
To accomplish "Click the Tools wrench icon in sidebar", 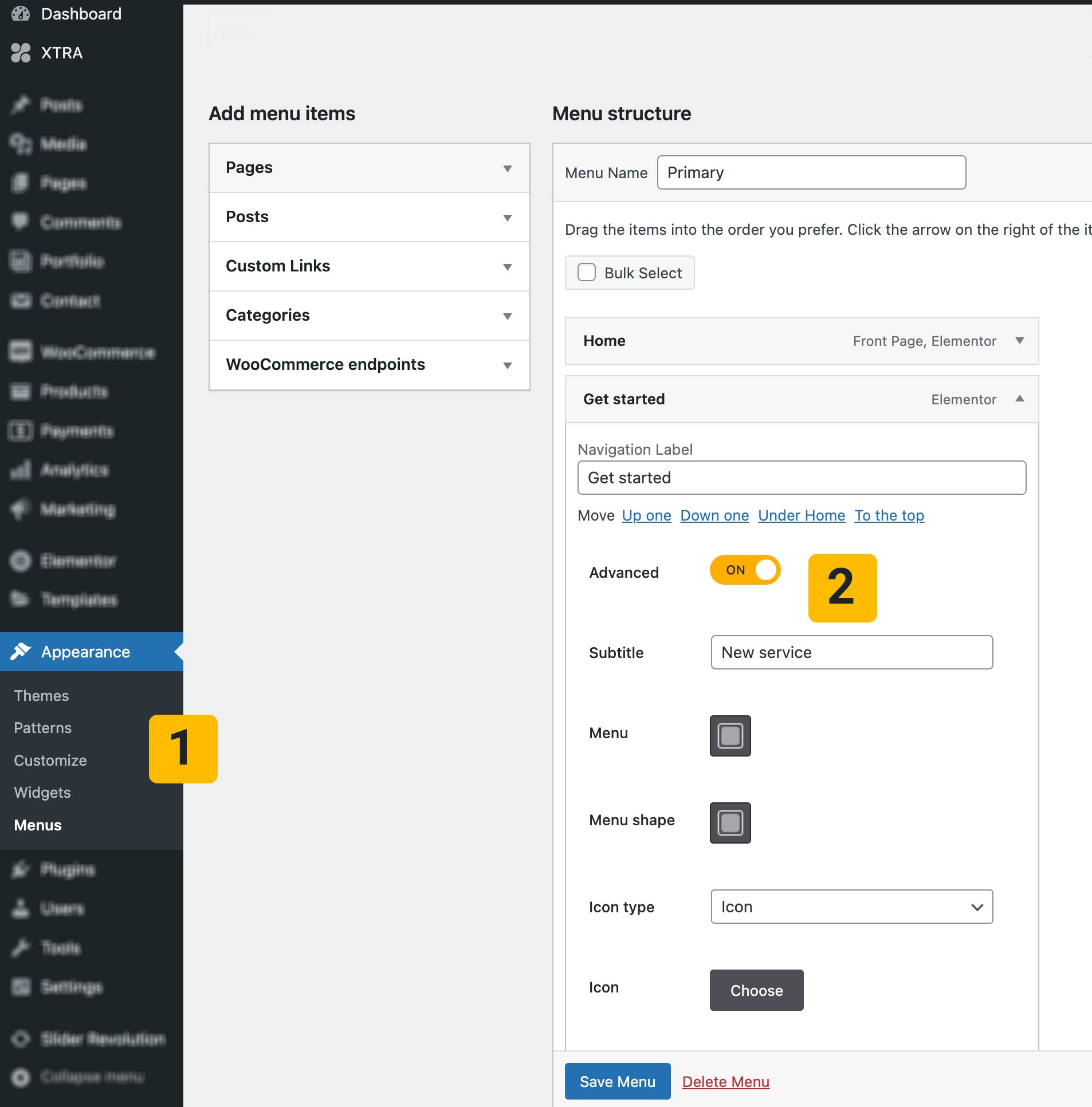I will pyautogui.click(x=21, y=947).
